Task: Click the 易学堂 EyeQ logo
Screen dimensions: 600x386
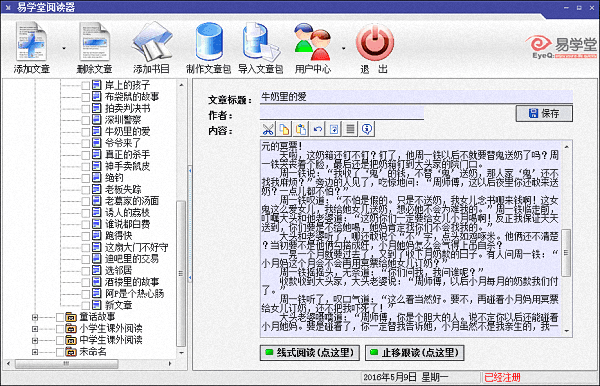Action: pos(561,47)
